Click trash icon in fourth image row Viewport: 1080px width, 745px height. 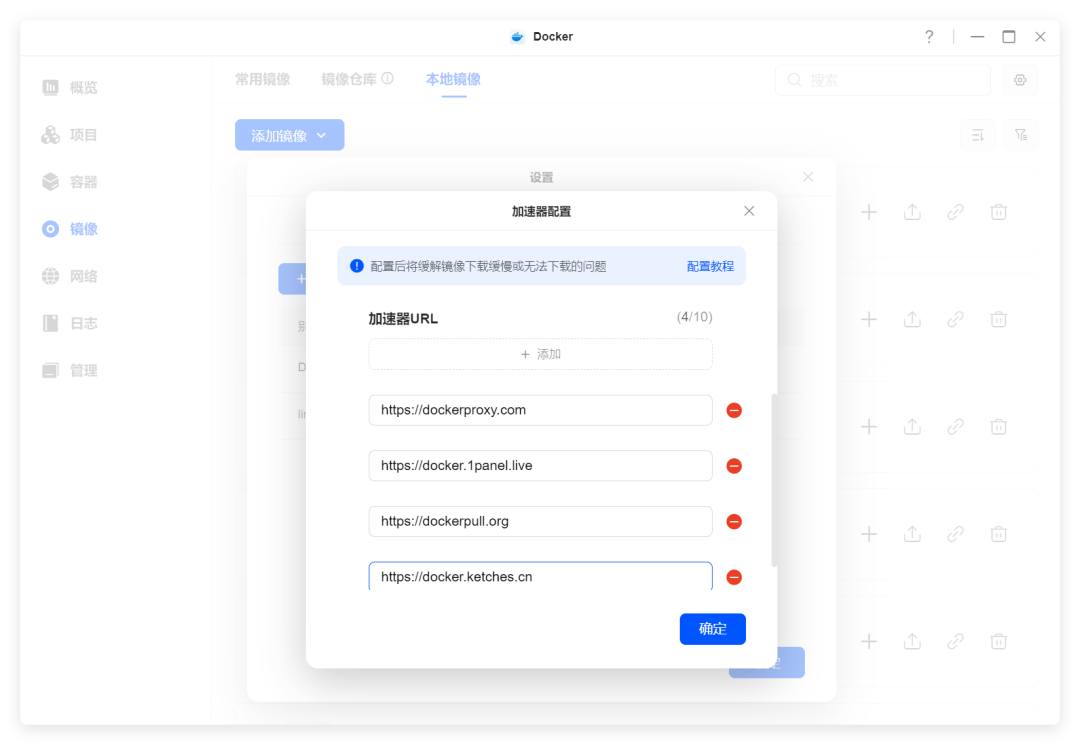[999, 534]
